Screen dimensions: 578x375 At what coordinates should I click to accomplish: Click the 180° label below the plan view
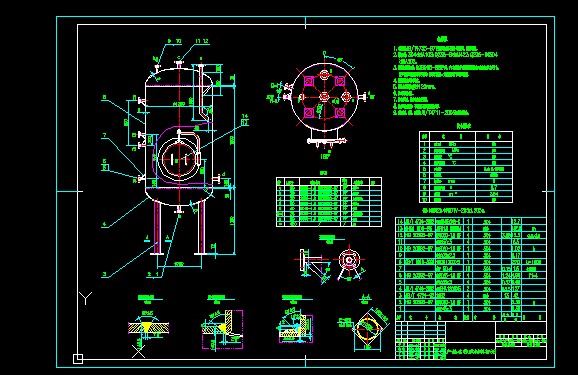tap(325, 157)
